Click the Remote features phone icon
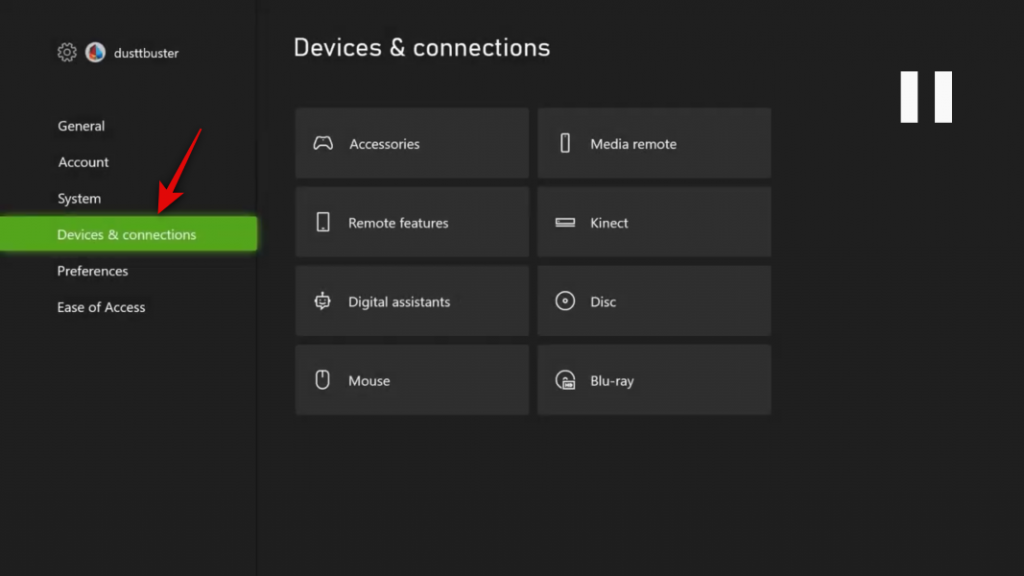This screenshot has height=576, width=1024. pyautogui.click(x=322, y=222)
